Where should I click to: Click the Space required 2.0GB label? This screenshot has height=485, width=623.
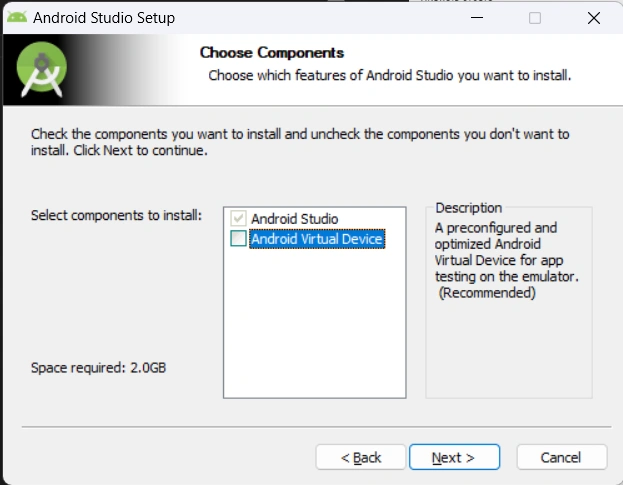[x=98, y=367]
